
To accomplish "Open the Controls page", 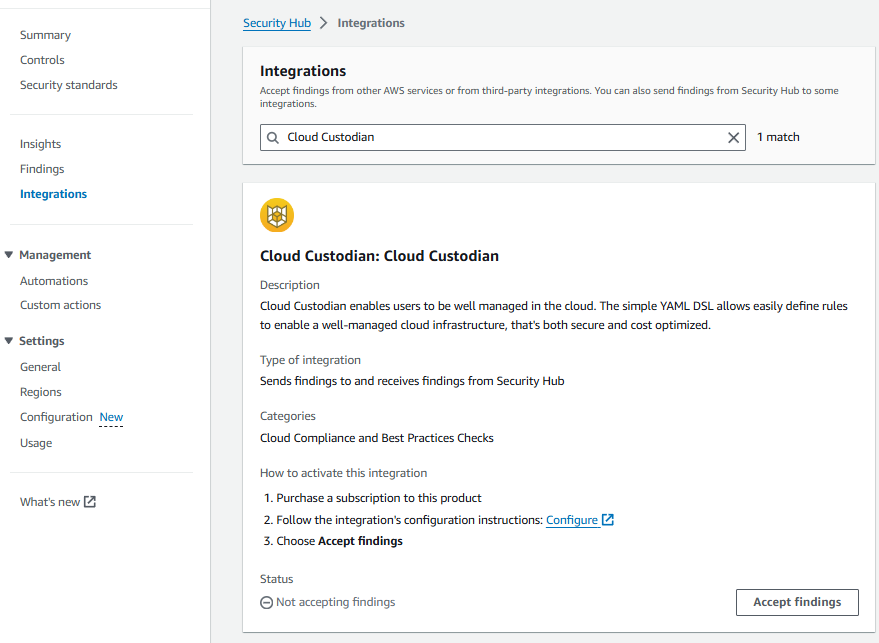I will [x=42, y=60].
